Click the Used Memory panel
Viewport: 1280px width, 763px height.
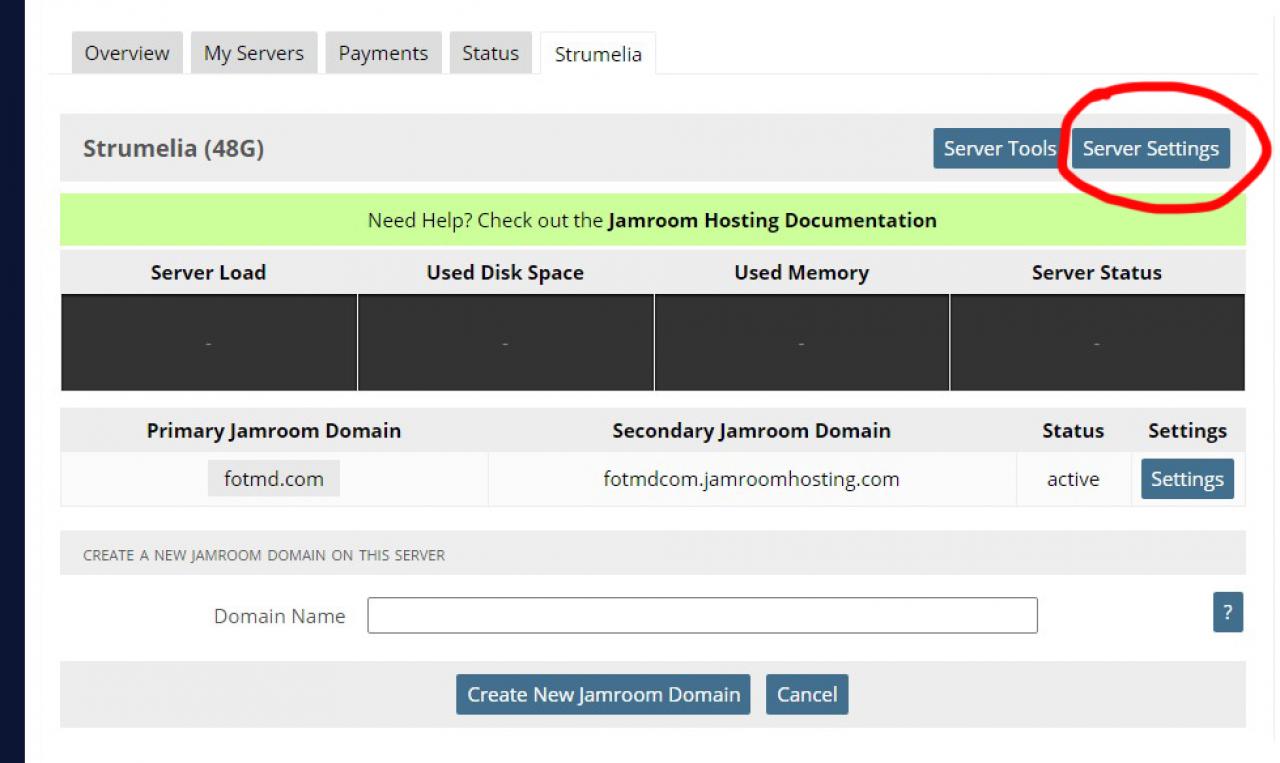tap(801, 342)
